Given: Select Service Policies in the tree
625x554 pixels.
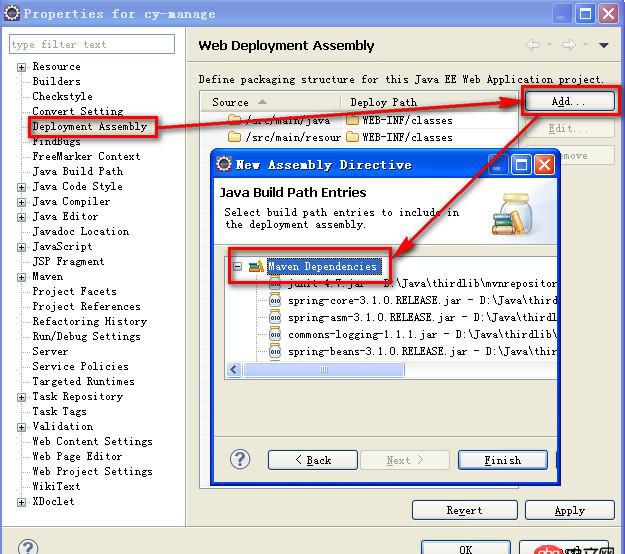Looking at the screenshot, I should click(x=81, y=366).
